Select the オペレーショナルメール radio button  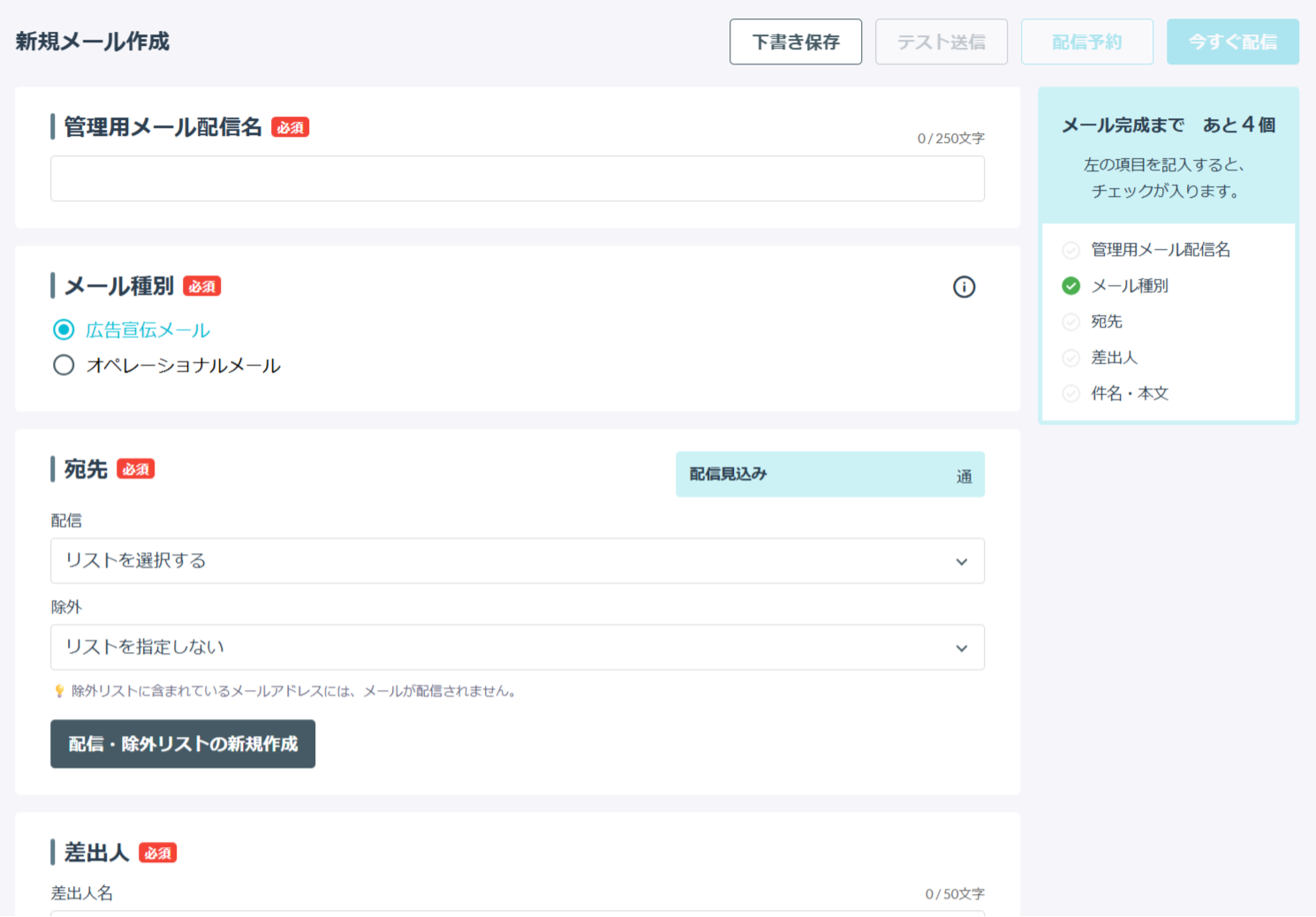[x=64, y=366]
